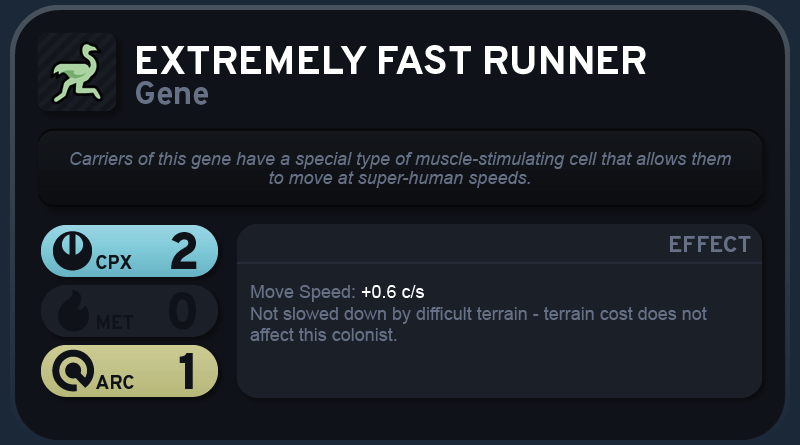Screen dimensions: 800x445
Task: Select the blue CPX stat pill
Action: [x=130, y=251]
